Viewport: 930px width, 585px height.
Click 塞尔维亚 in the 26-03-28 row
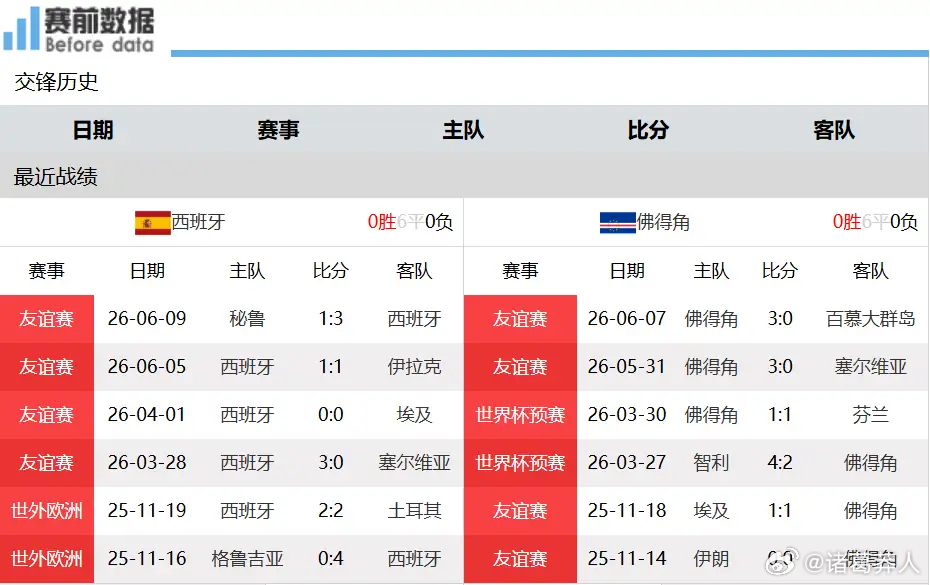click(415, 463)
